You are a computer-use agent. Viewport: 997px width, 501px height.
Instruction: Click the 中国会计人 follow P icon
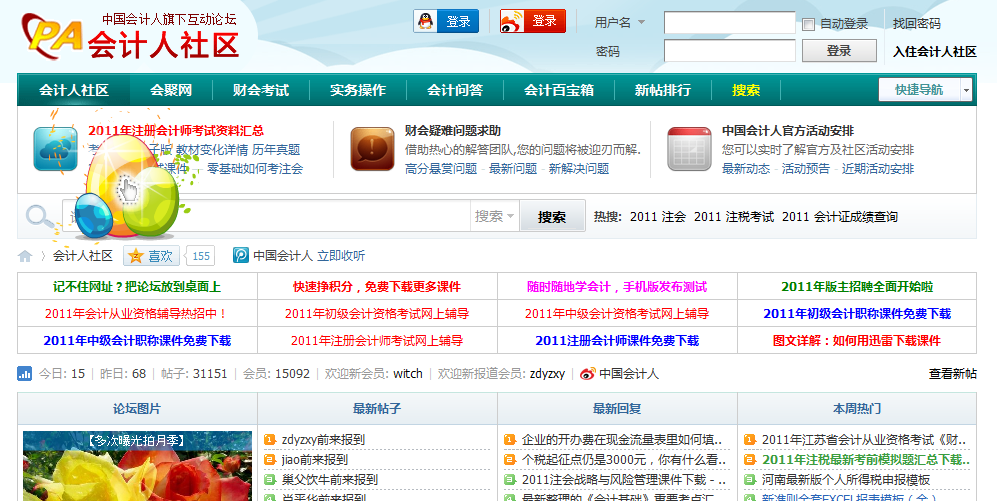click(240, 256)
